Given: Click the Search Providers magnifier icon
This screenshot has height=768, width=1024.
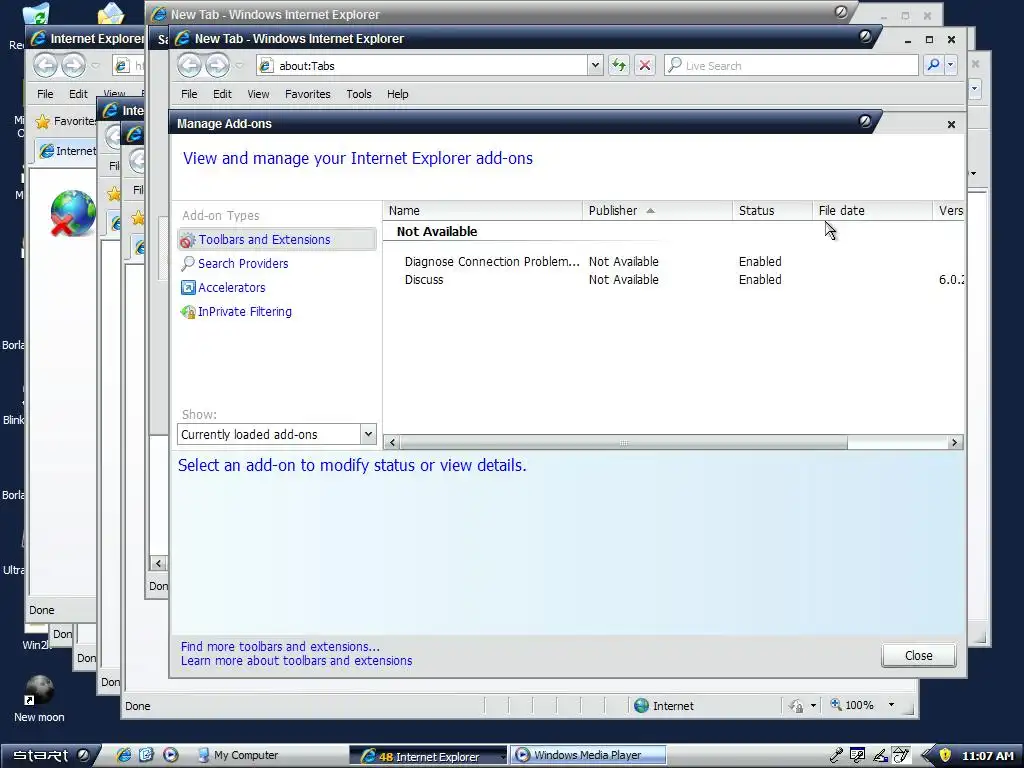Looking at the screenshot, I should tap(188, 264).
